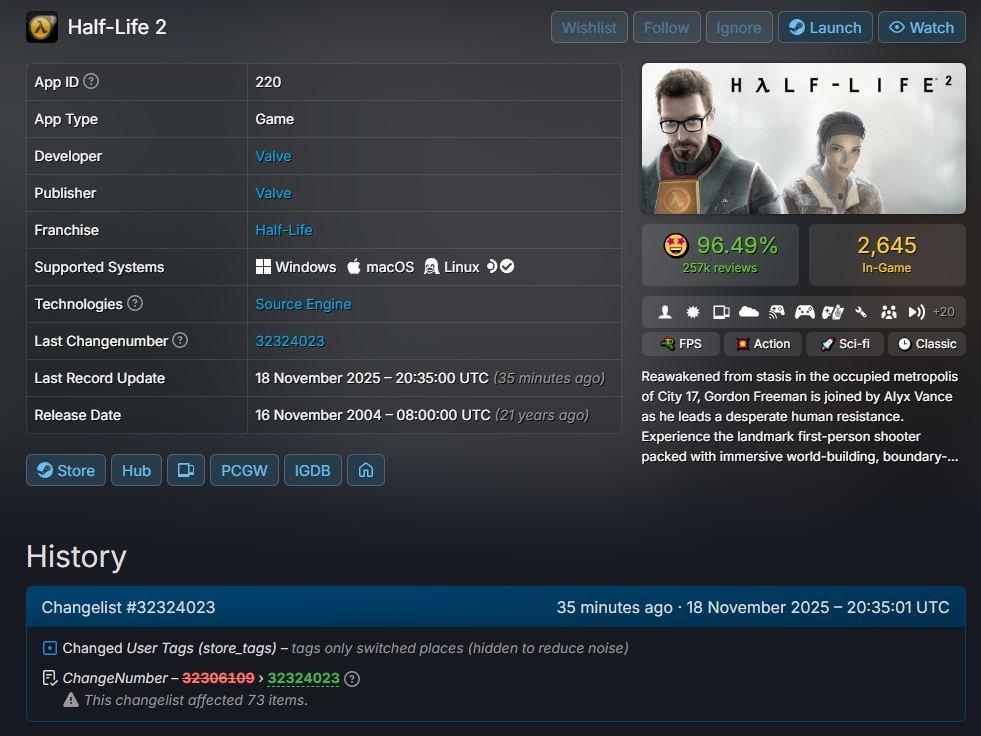Select the Sci-fi tag

click(x=844, y=344)
